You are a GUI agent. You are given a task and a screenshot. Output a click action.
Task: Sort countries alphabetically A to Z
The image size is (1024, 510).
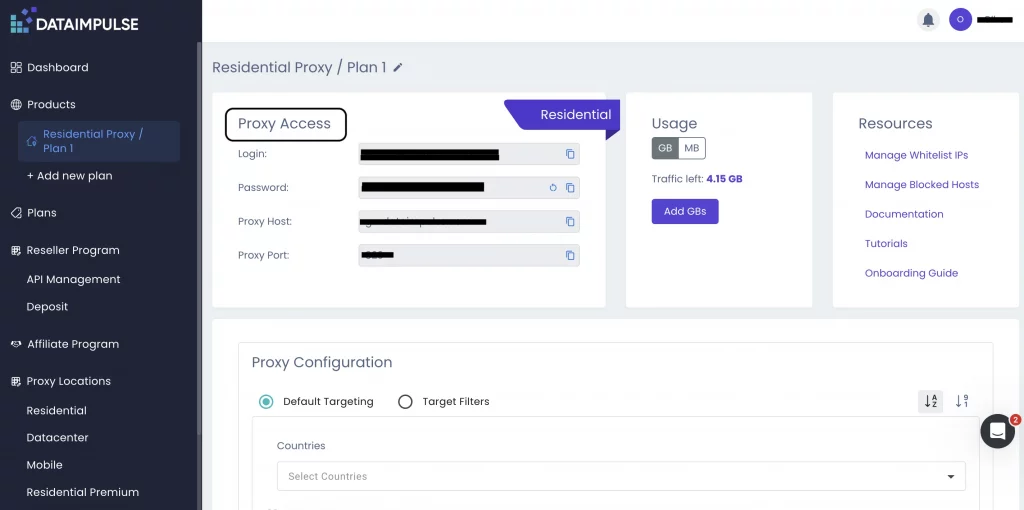coord(930,401)
